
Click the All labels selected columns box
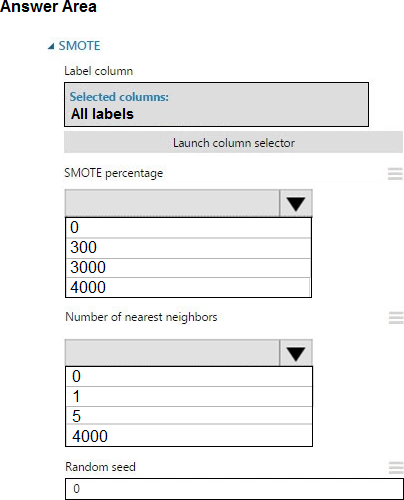(x=216, y=105)
